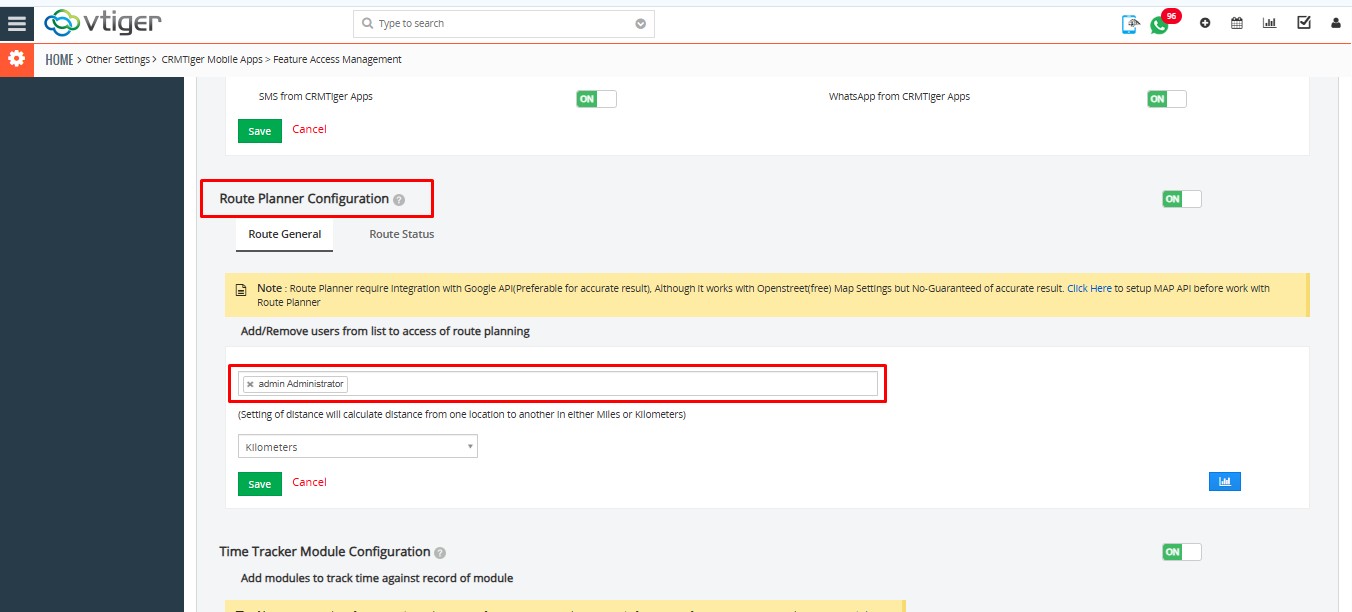
Task: Toggle SMS from CRMTiger Apps switch
Action: [596, 99]
